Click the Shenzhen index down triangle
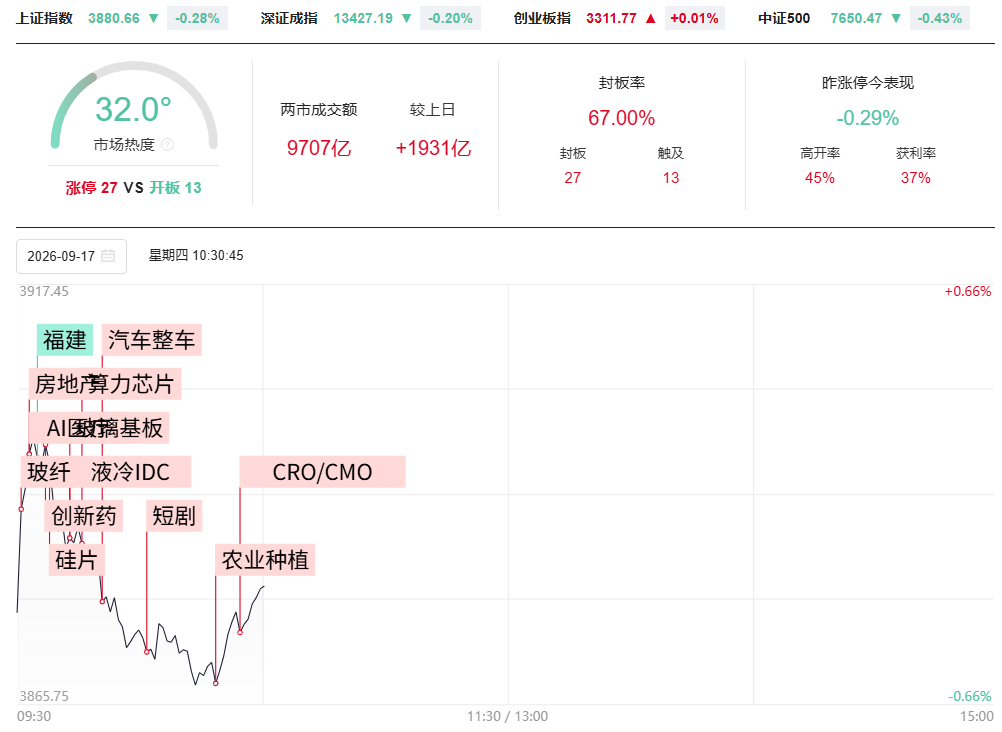The height and width of the screenshot is (732, 1002). pos(406,19)
